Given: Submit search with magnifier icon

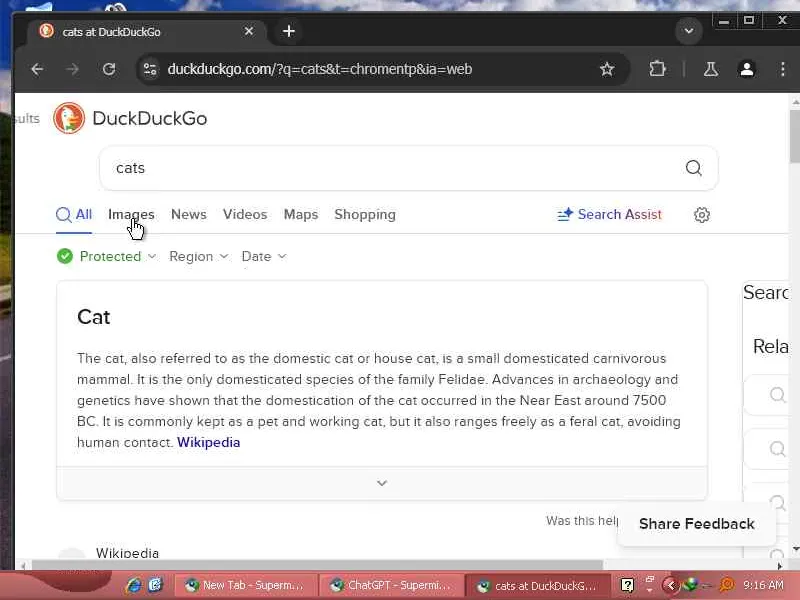Looking at the screenshot, I should point(693,168).
